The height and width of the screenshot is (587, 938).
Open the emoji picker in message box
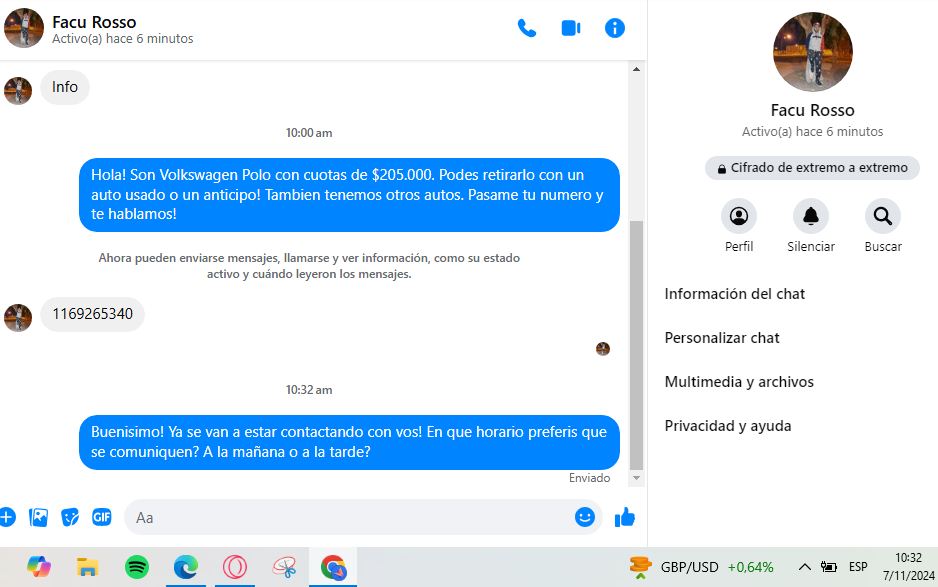[584, 517]
